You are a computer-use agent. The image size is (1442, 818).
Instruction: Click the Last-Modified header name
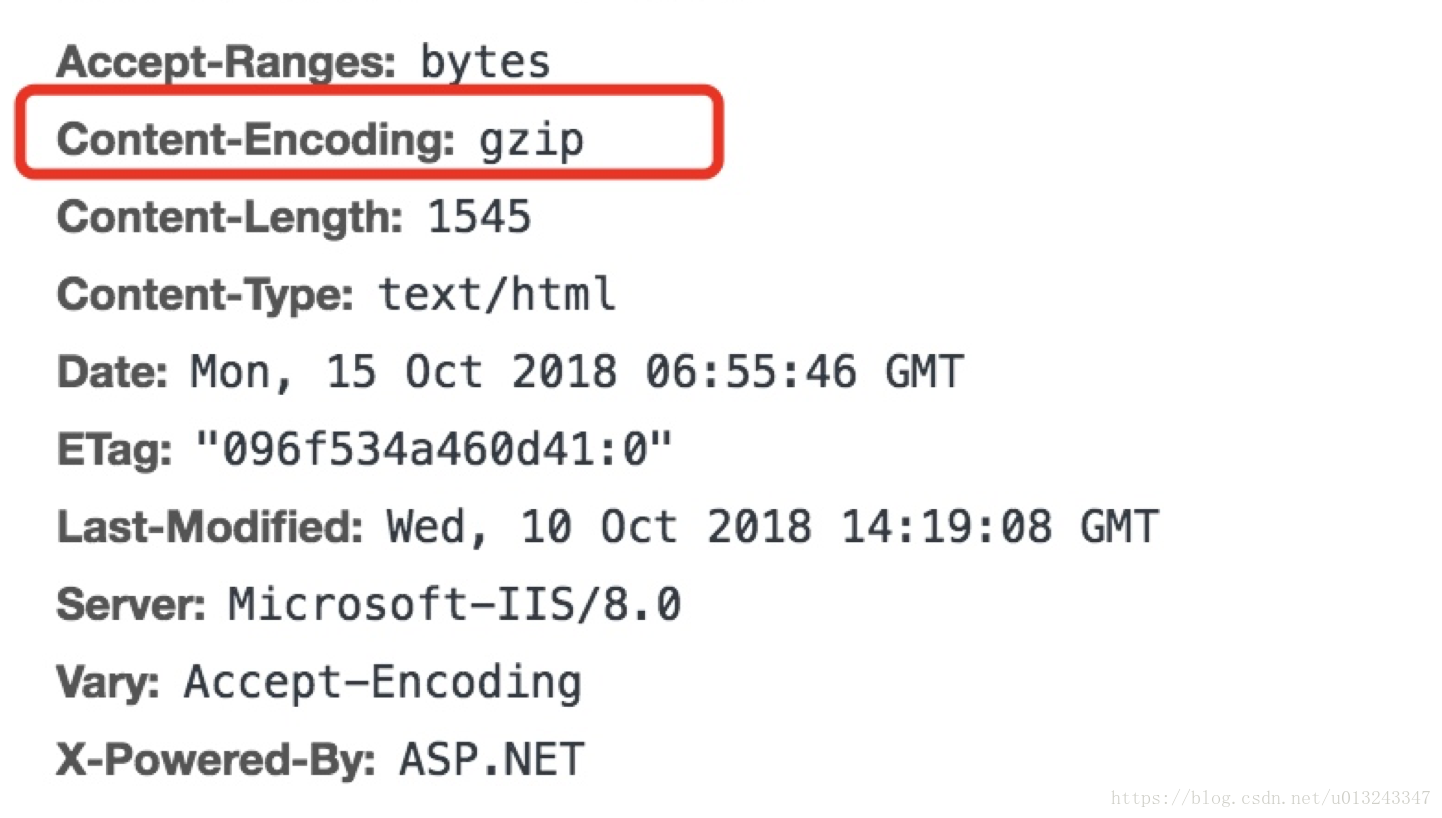(210, 528)
